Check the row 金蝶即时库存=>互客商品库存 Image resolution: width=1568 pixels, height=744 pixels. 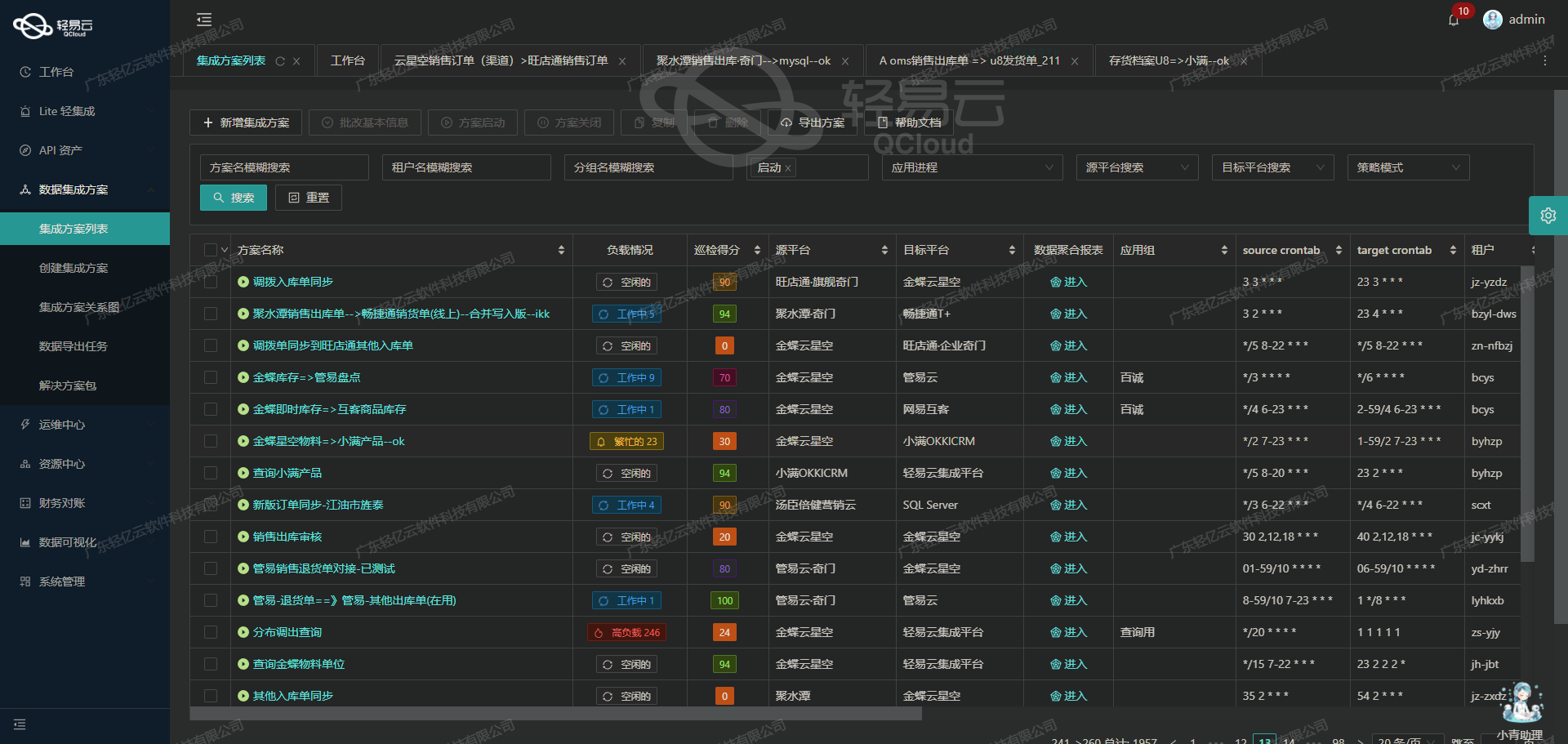click(211, 409)
